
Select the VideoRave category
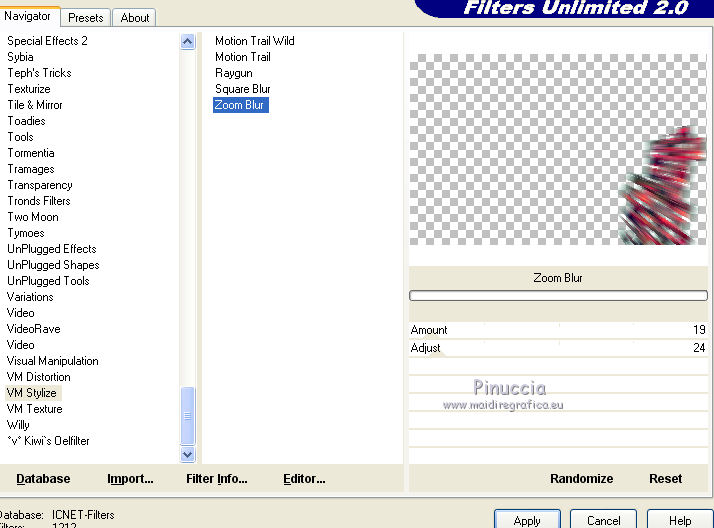[x=34, y=329]
